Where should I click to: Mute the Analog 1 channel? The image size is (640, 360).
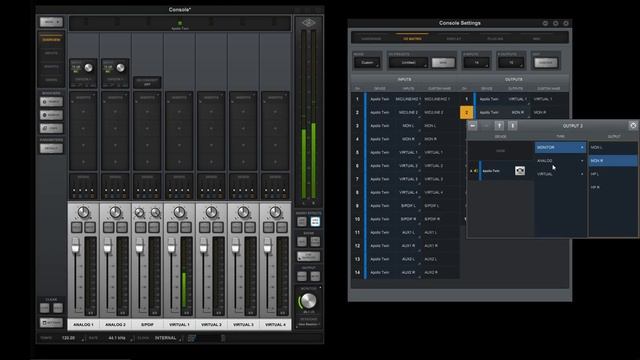pyautogui.click(x=90, y=227)
